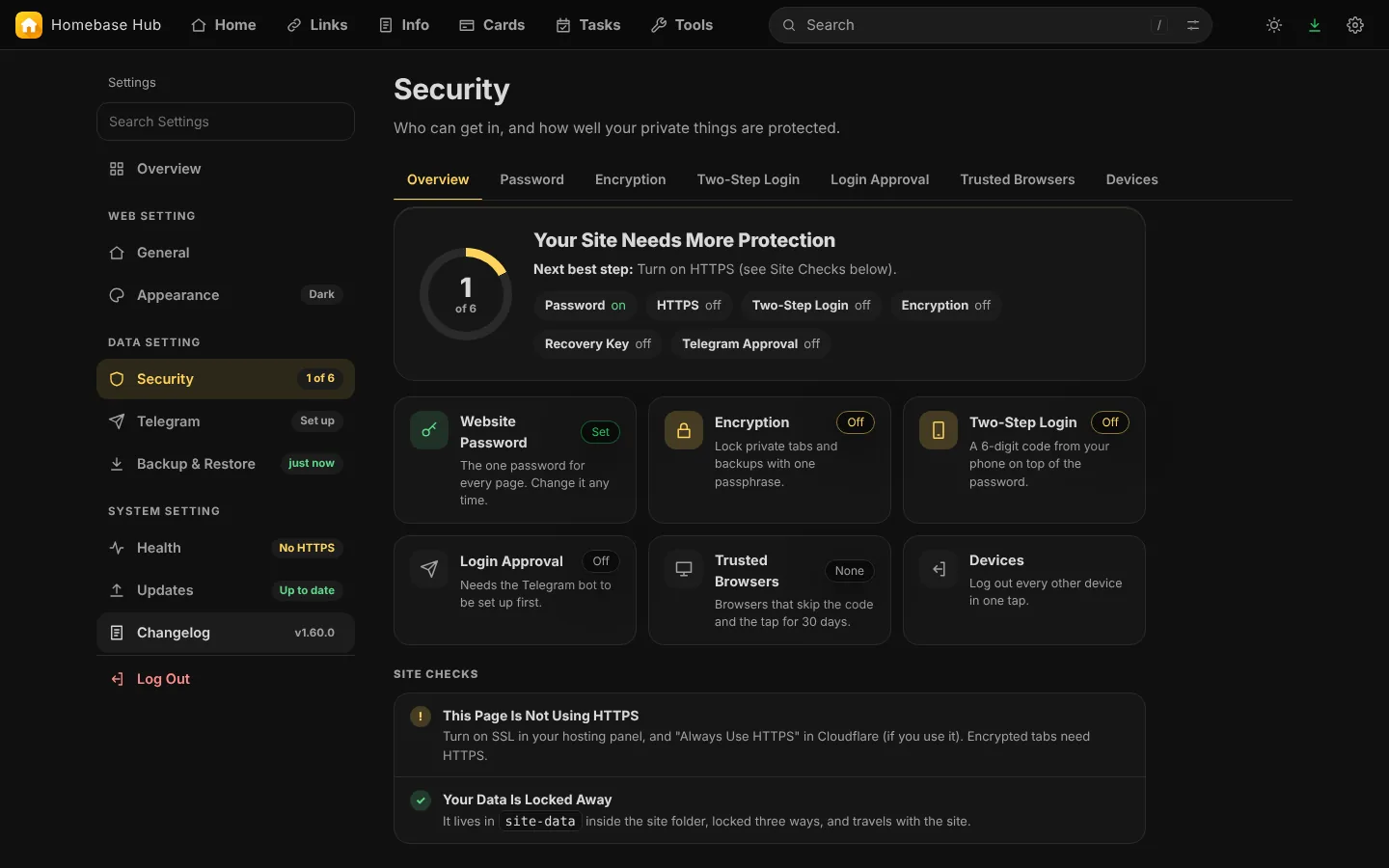This screenshot has width=1389, height=868.
Task: Click the Two-Step Login phone icon
Action: point(939,431)
